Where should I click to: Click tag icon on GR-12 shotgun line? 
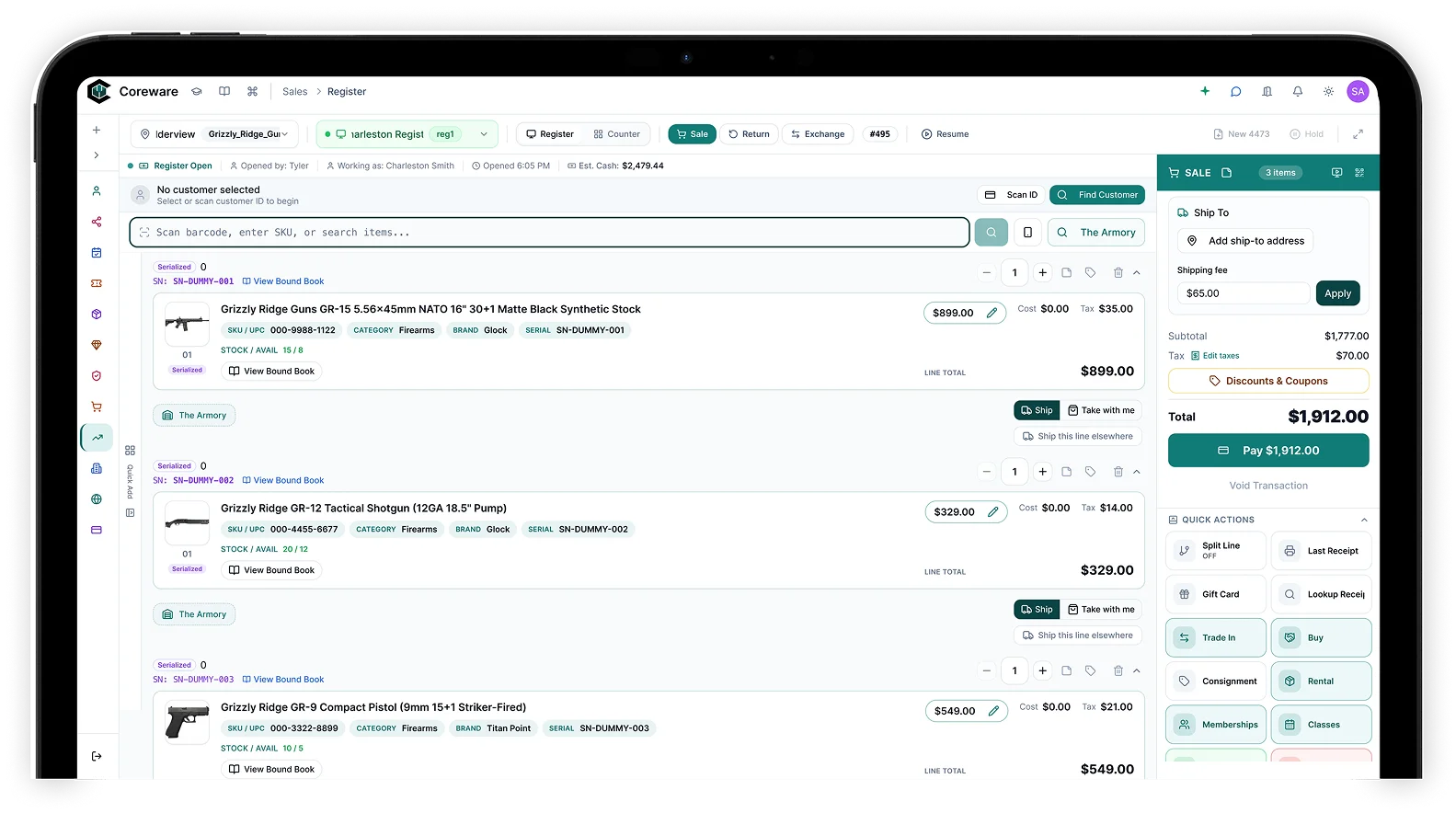click(x=1090, y=472)
